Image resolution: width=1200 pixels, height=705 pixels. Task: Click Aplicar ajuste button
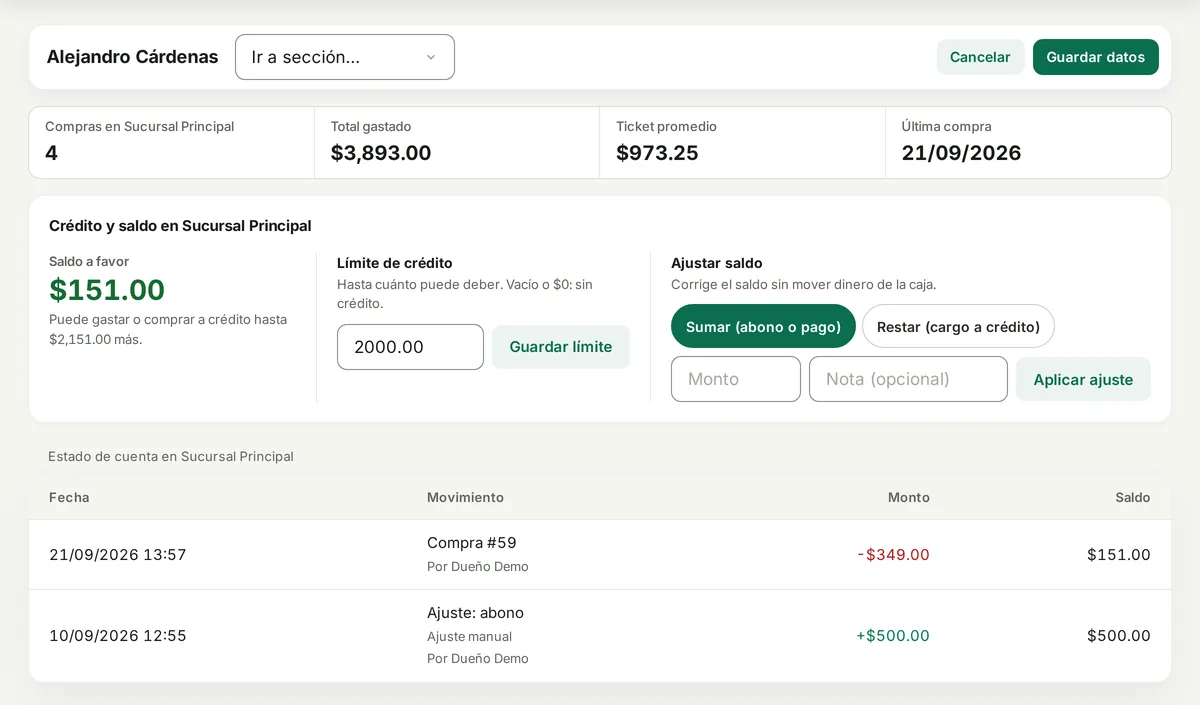click(x=1083, y=380)
